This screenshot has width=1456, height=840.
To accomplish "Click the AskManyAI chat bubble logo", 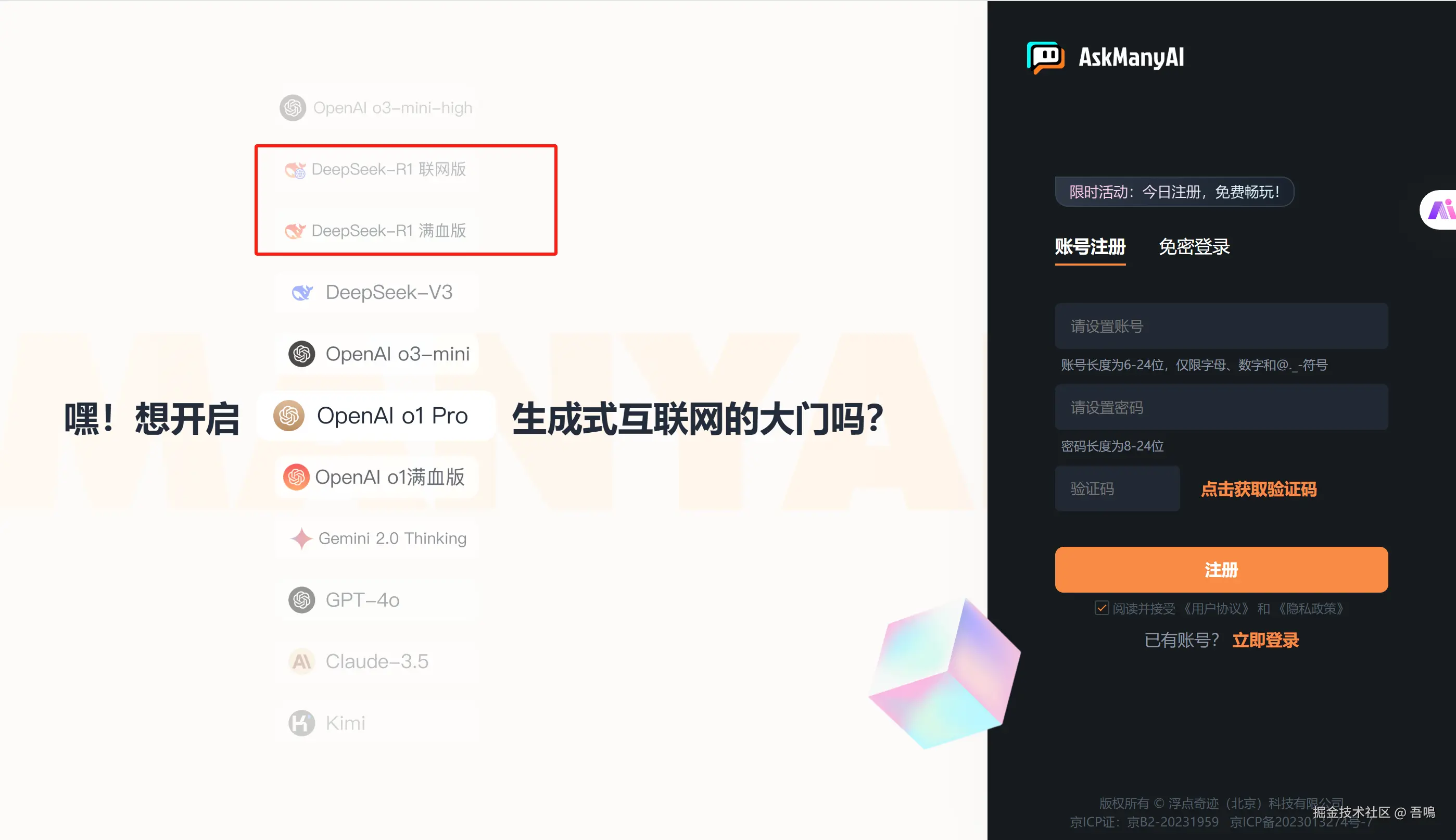I will click(1045, 58).
